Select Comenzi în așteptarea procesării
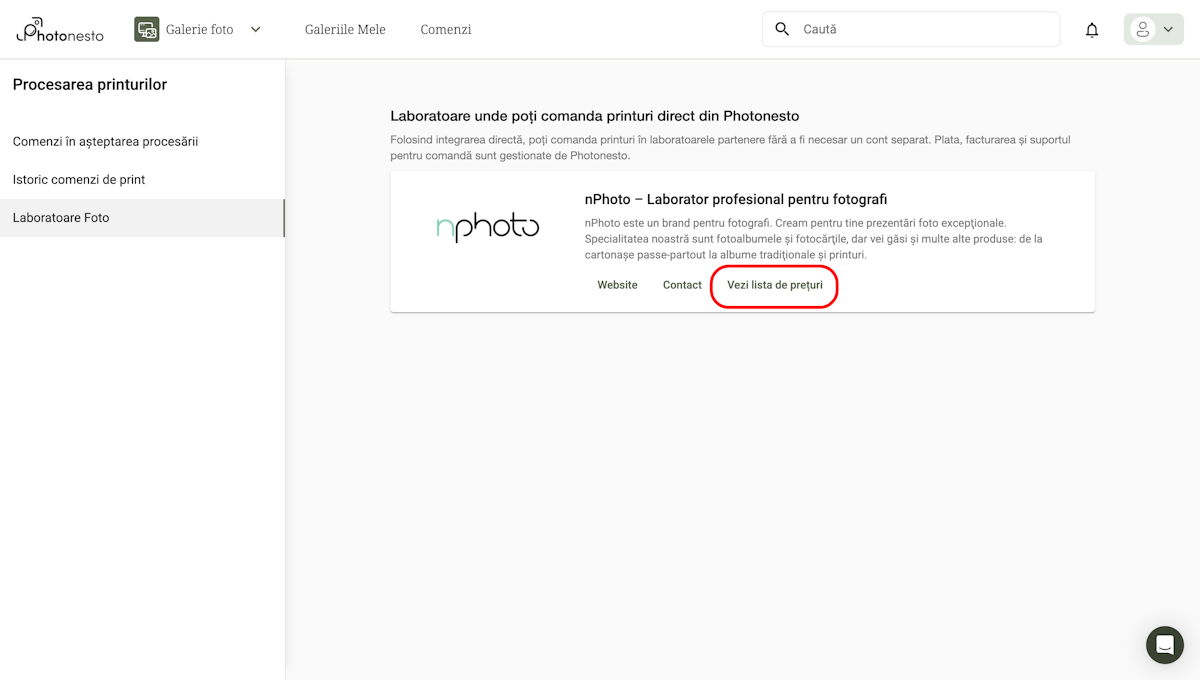1200x680 pixels. pyautogui.click(x=142, y=142)
